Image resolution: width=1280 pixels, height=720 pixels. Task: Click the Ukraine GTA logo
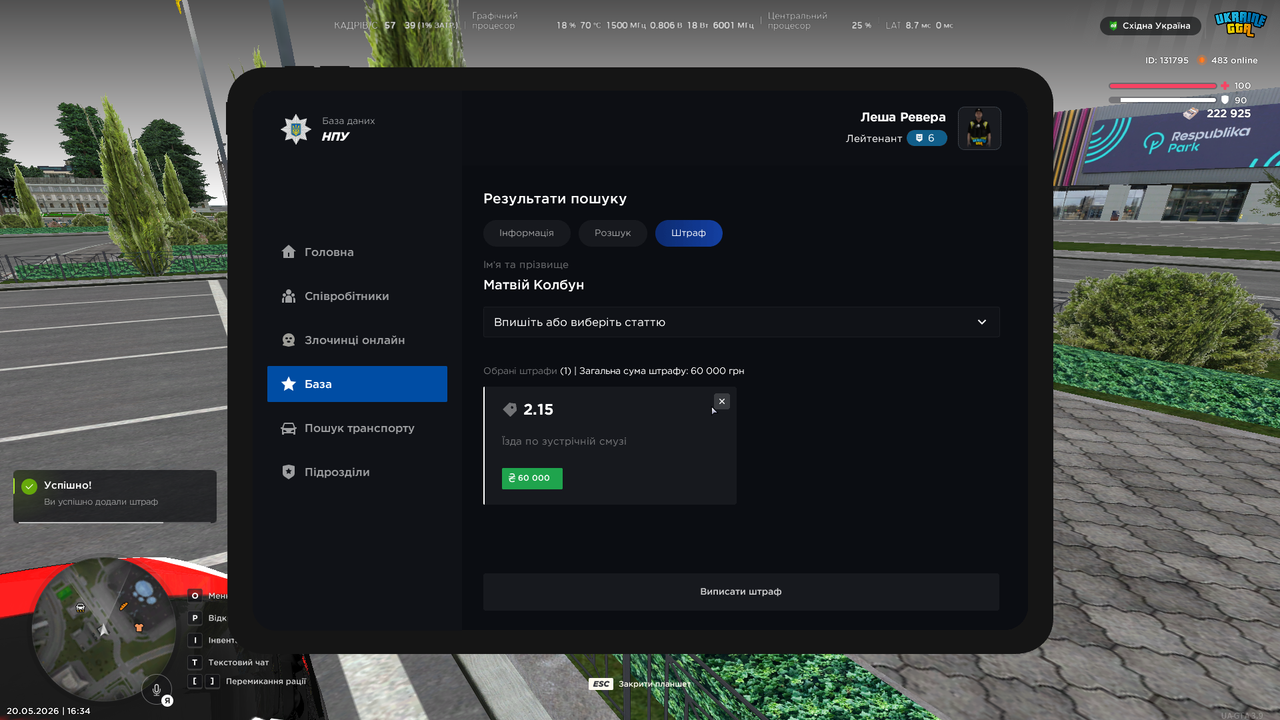(x=1240, y=22)
